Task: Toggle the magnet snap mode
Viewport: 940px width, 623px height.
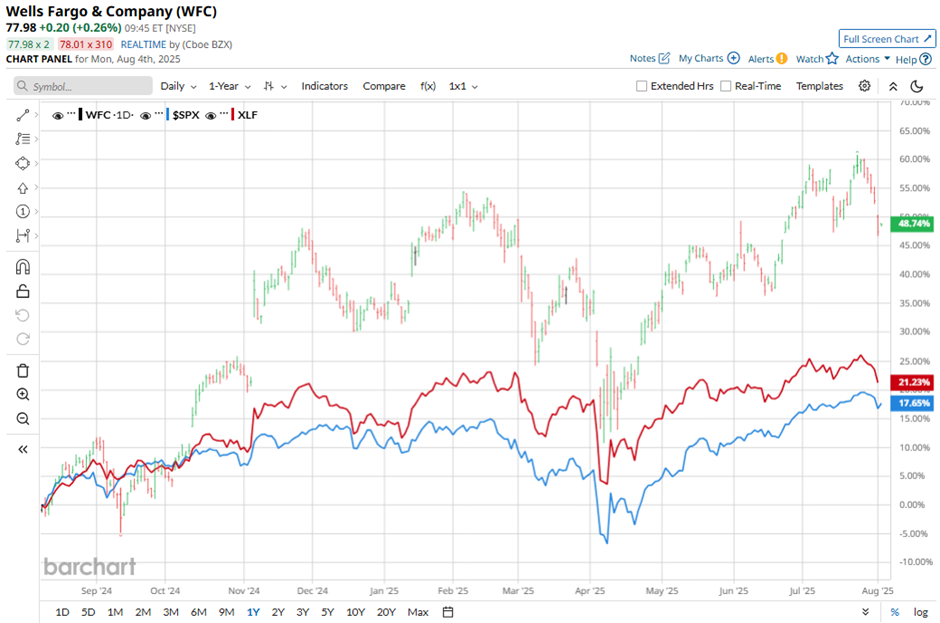Action: coord(22,267)
